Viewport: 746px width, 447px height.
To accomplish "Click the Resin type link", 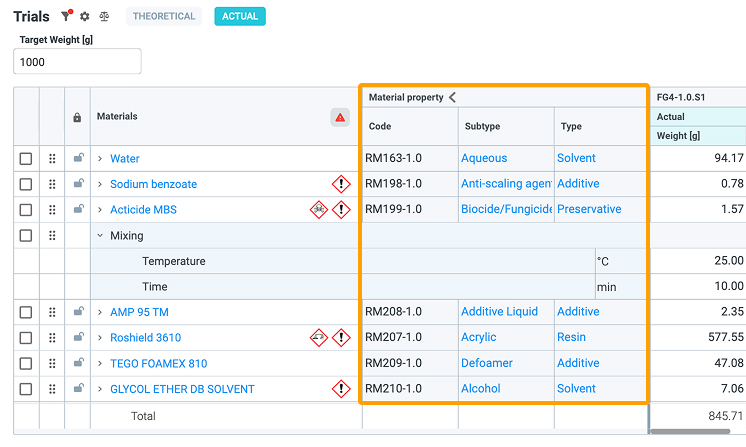I will [571, 337].
